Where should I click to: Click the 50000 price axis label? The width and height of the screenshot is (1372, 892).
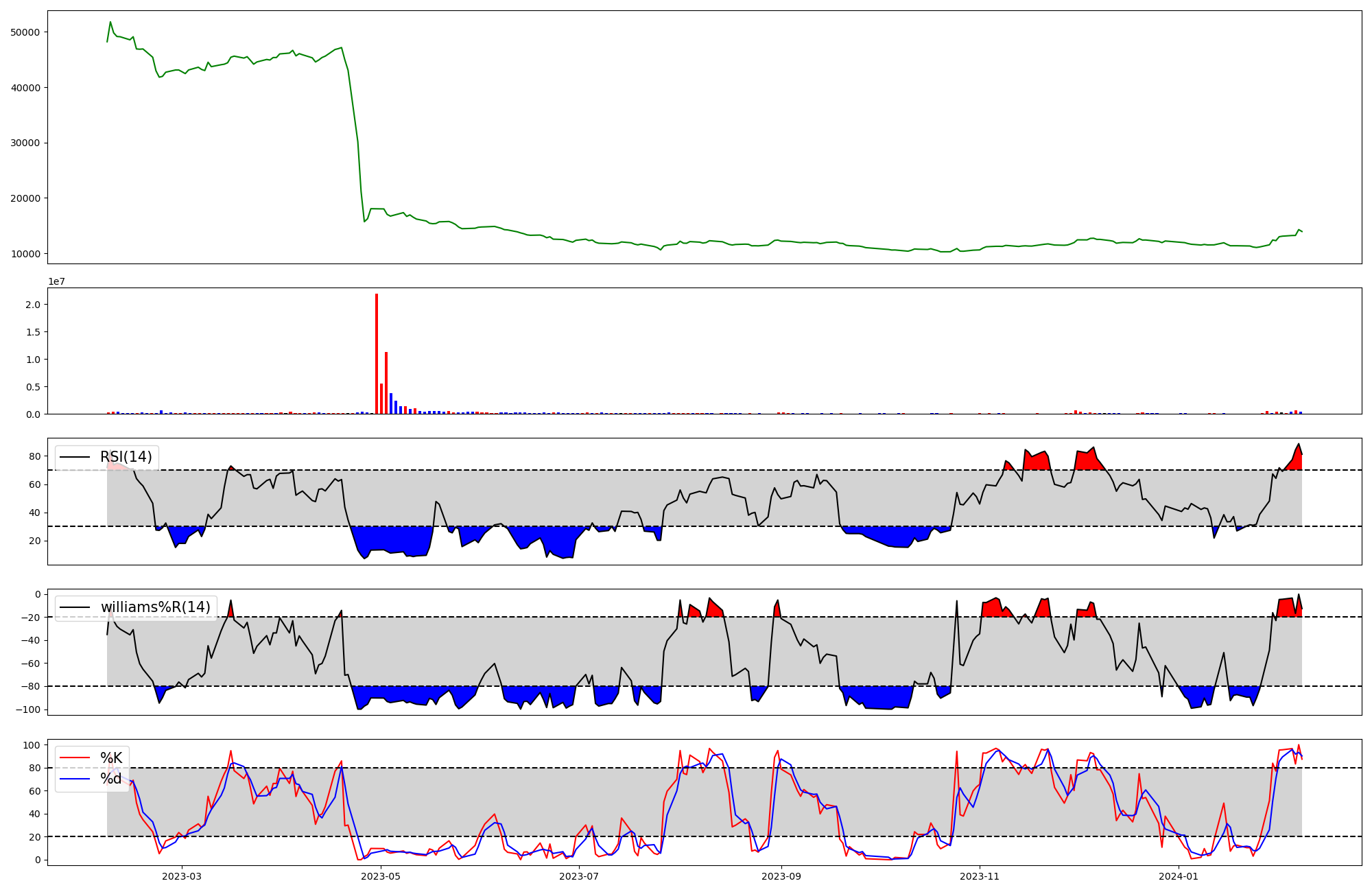point(25,32)
